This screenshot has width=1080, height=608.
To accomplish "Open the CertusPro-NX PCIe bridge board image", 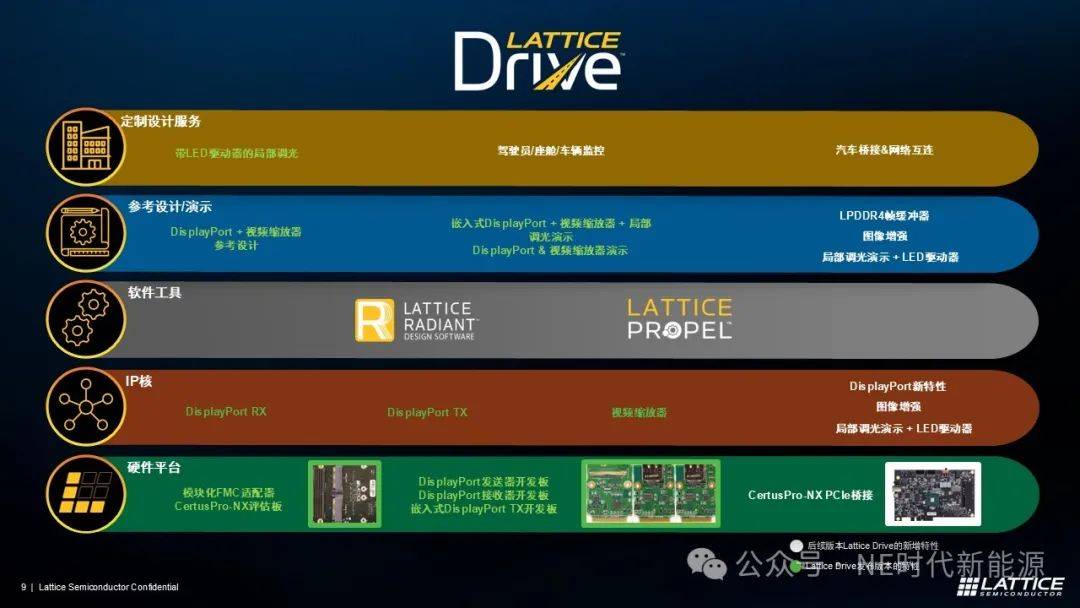I will click(933, 494).
